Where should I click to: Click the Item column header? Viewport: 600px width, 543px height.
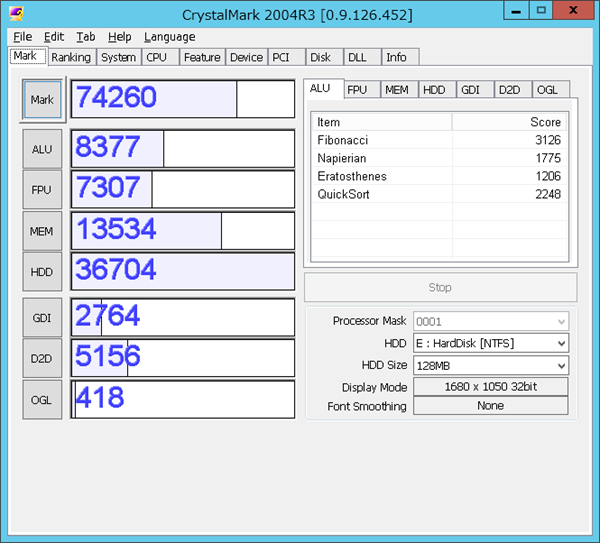coord(382,122)
